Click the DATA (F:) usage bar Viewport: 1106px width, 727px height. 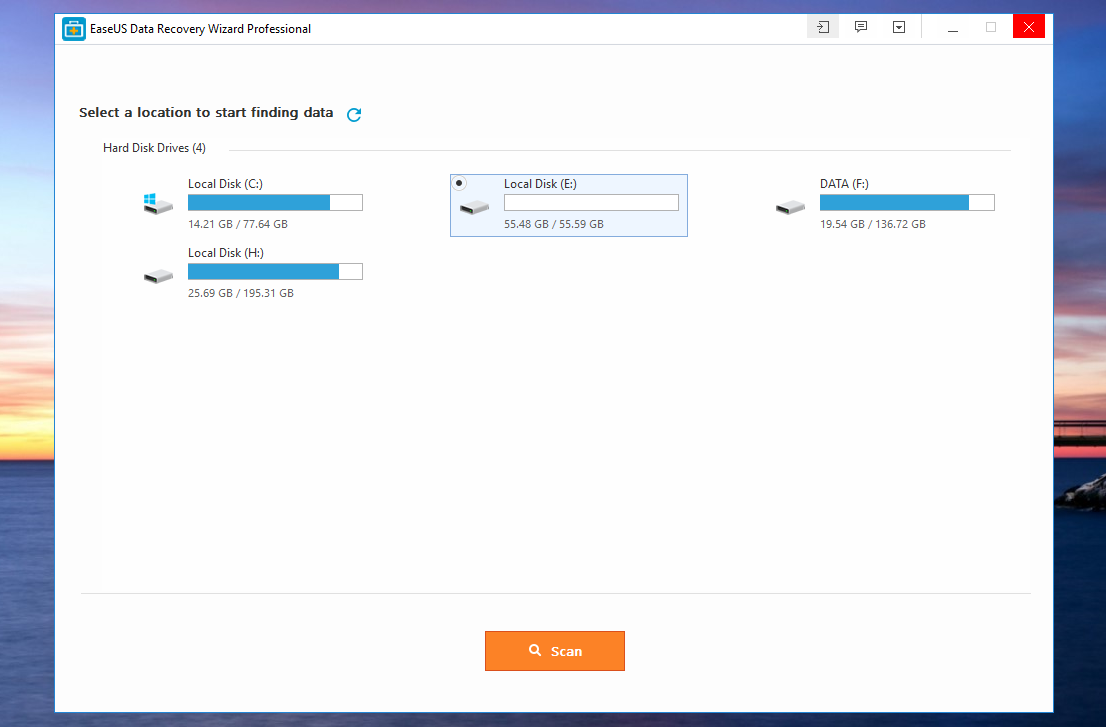(x=907, y=202)
